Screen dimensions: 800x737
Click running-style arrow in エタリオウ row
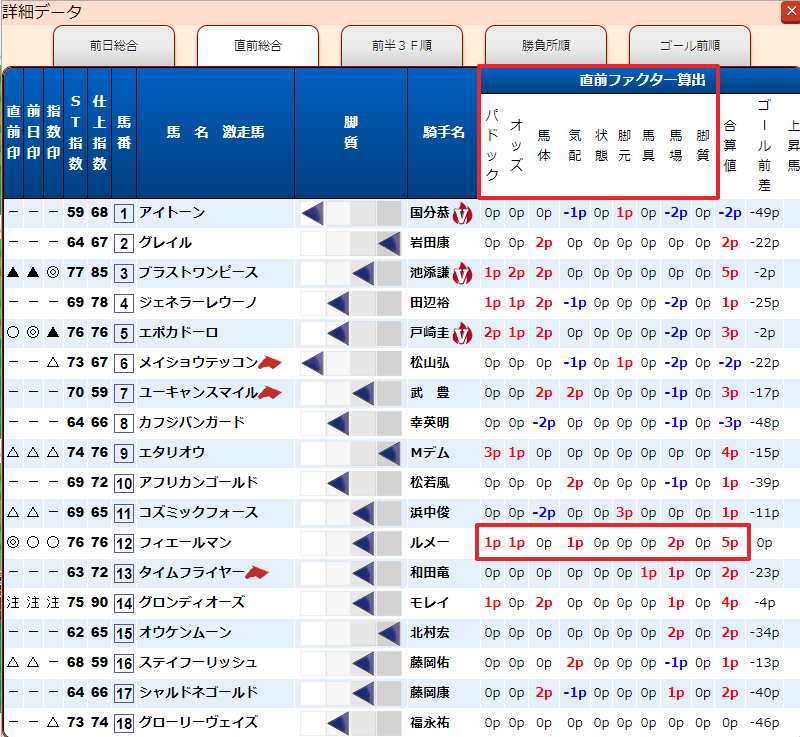[389, 453]
